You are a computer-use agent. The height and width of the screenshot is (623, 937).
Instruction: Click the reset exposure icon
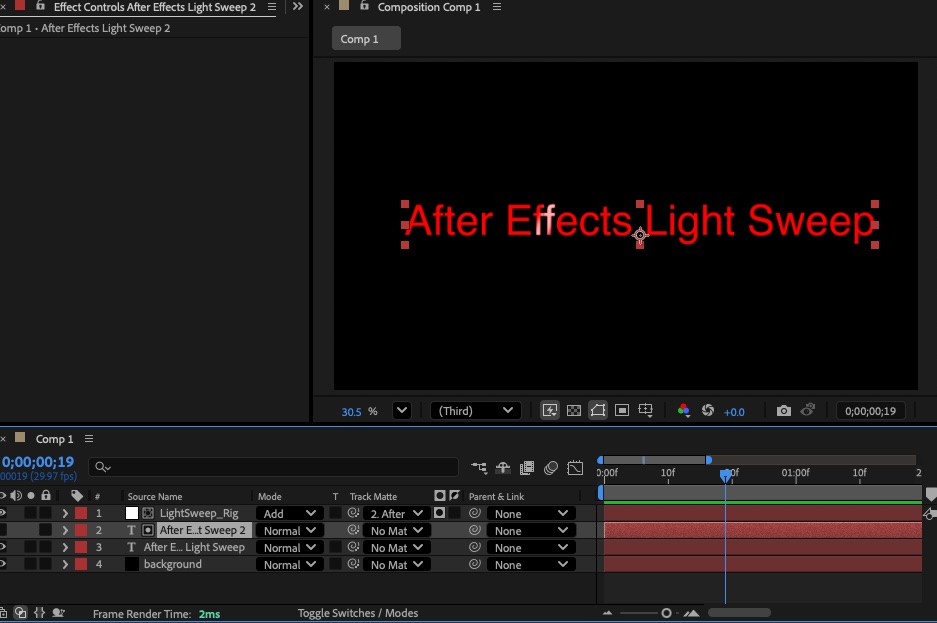708,411
